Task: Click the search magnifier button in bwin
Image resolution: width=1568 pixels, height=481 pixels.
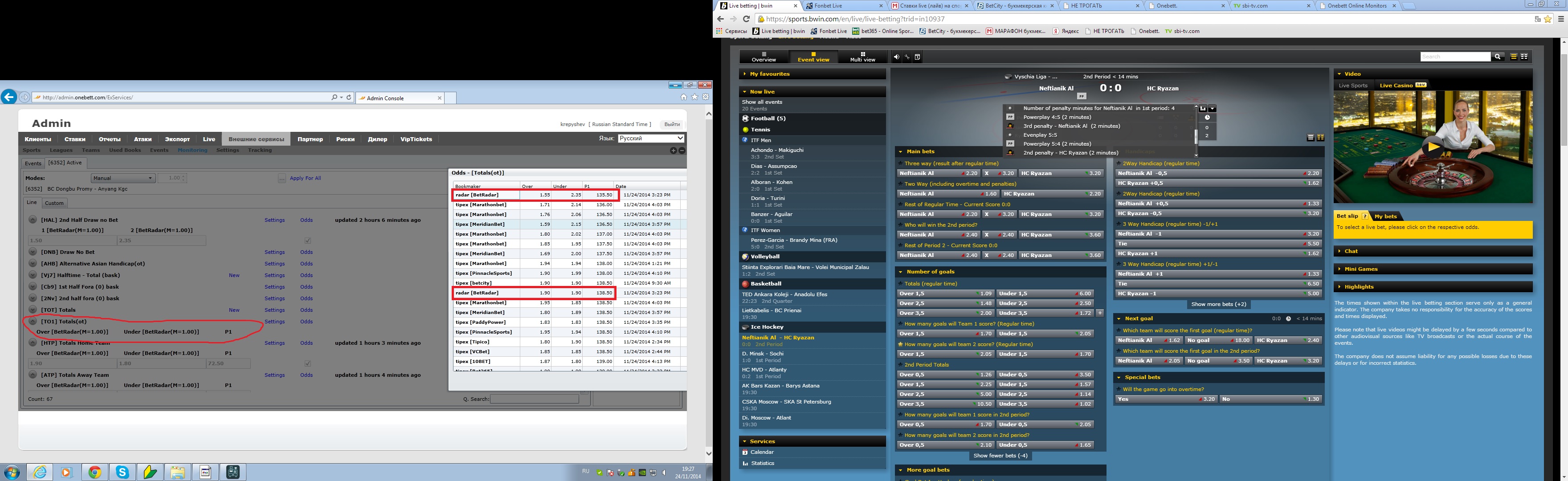Action: click(x=1497, y=57)
